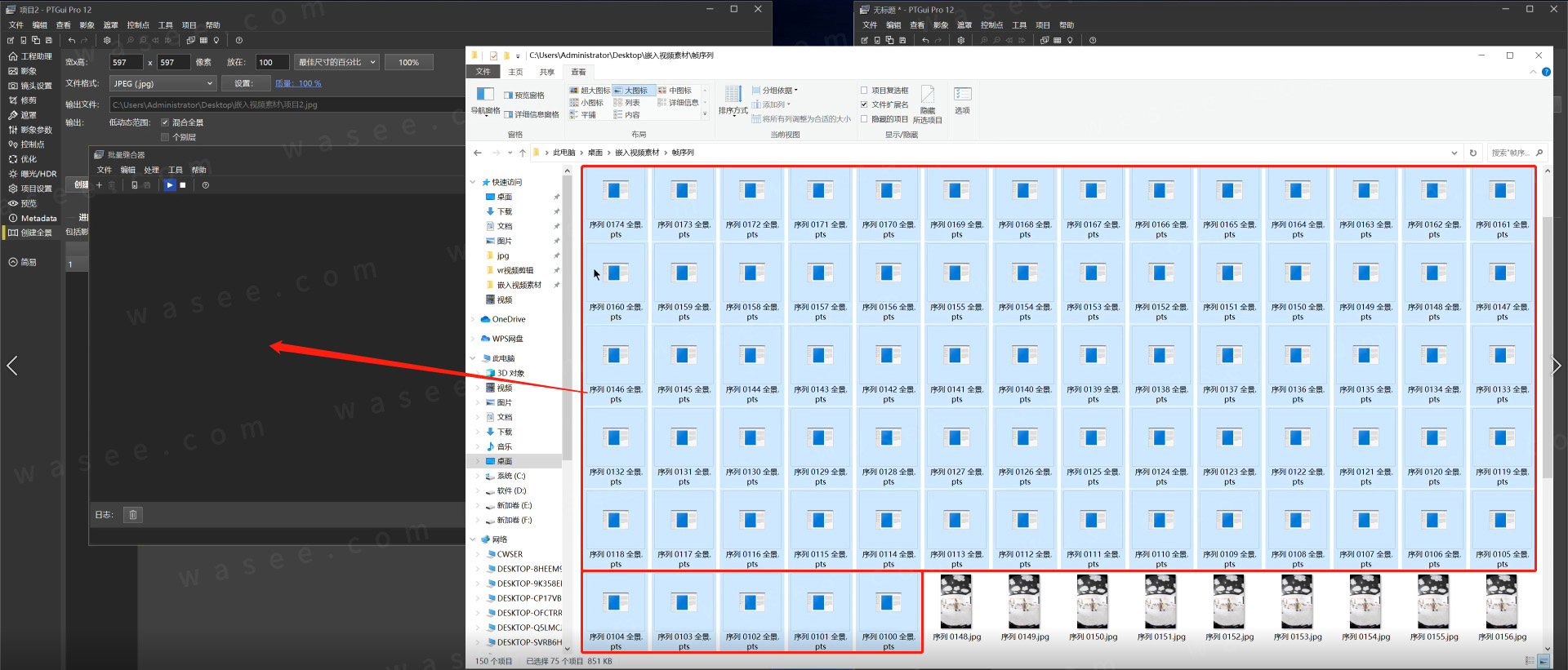Switch Explorer layout to 超大图标 (Extra large icons)
This screenshot has width=1568, height=670.
[590, 91]
